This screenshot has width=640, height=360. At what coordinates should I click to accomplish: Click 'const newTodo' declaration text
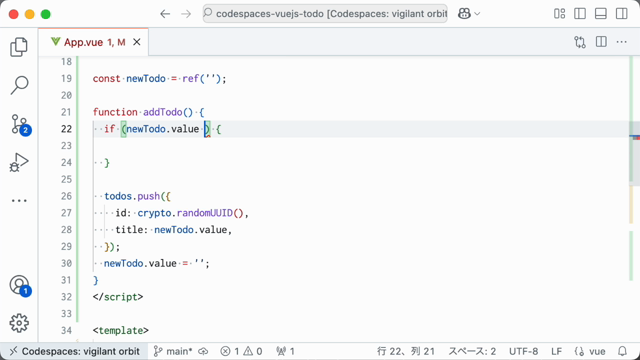129,79
